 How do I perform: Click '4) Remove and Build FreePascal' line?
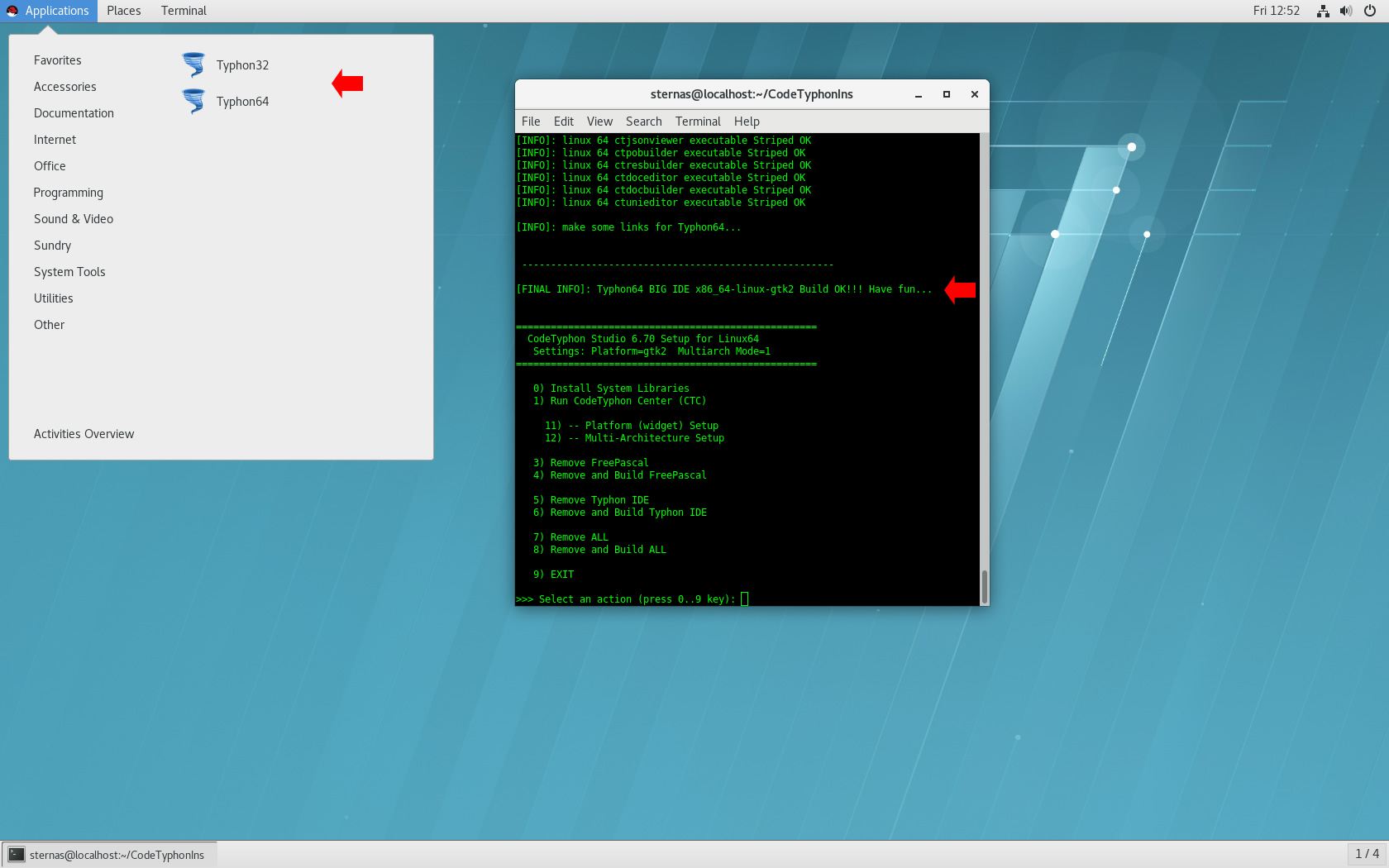pos(620,475)
